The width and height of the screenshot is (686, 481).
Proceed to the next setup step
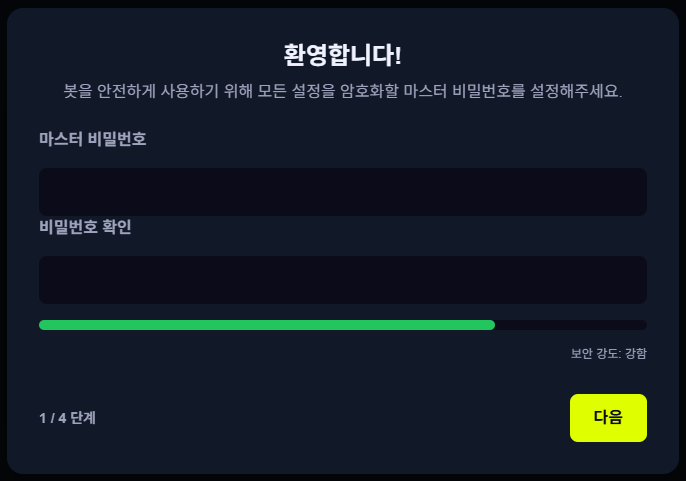[x=608, y=418]
